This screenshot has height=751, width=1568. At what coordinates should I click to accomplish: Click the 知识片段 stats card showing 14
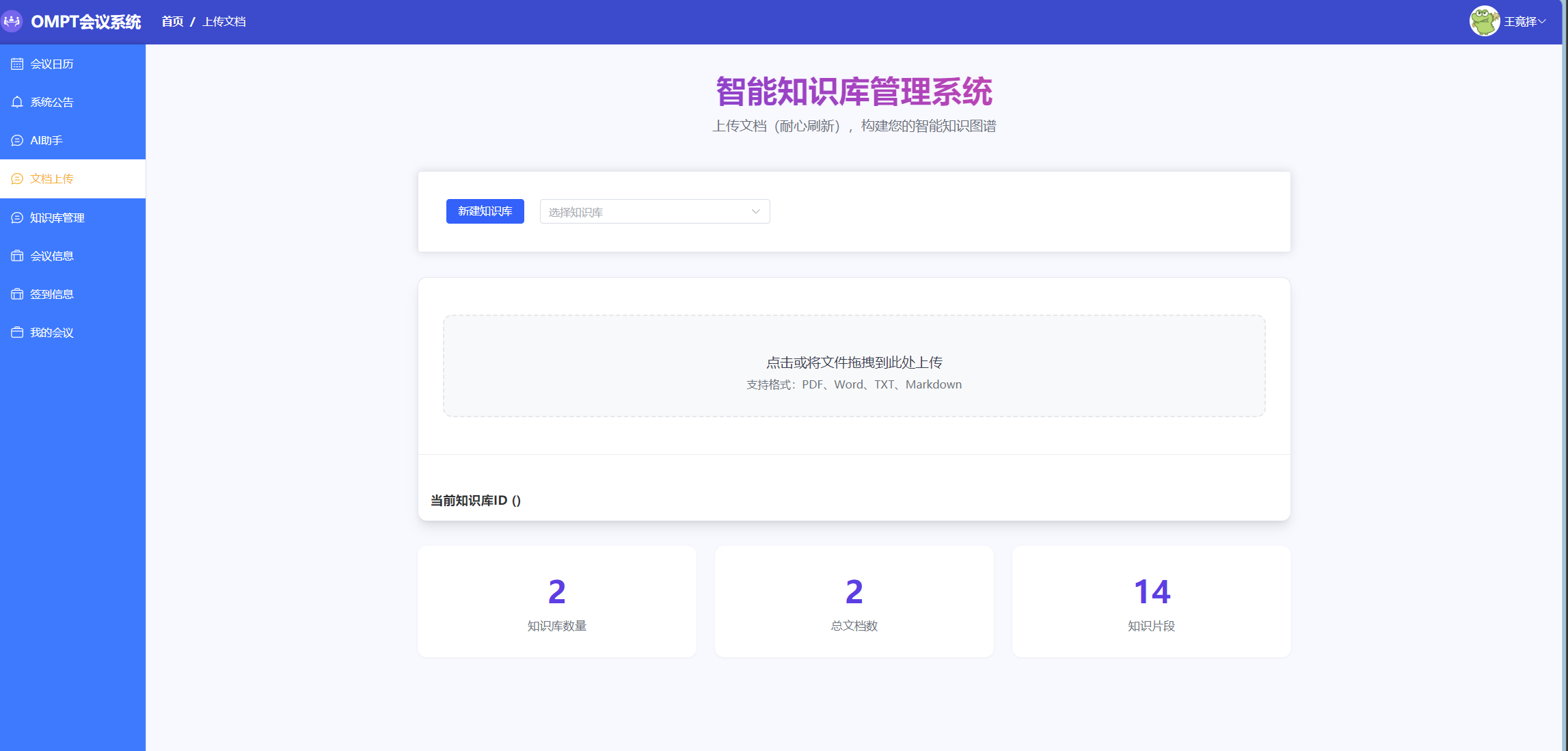(x=1151, y=602)
